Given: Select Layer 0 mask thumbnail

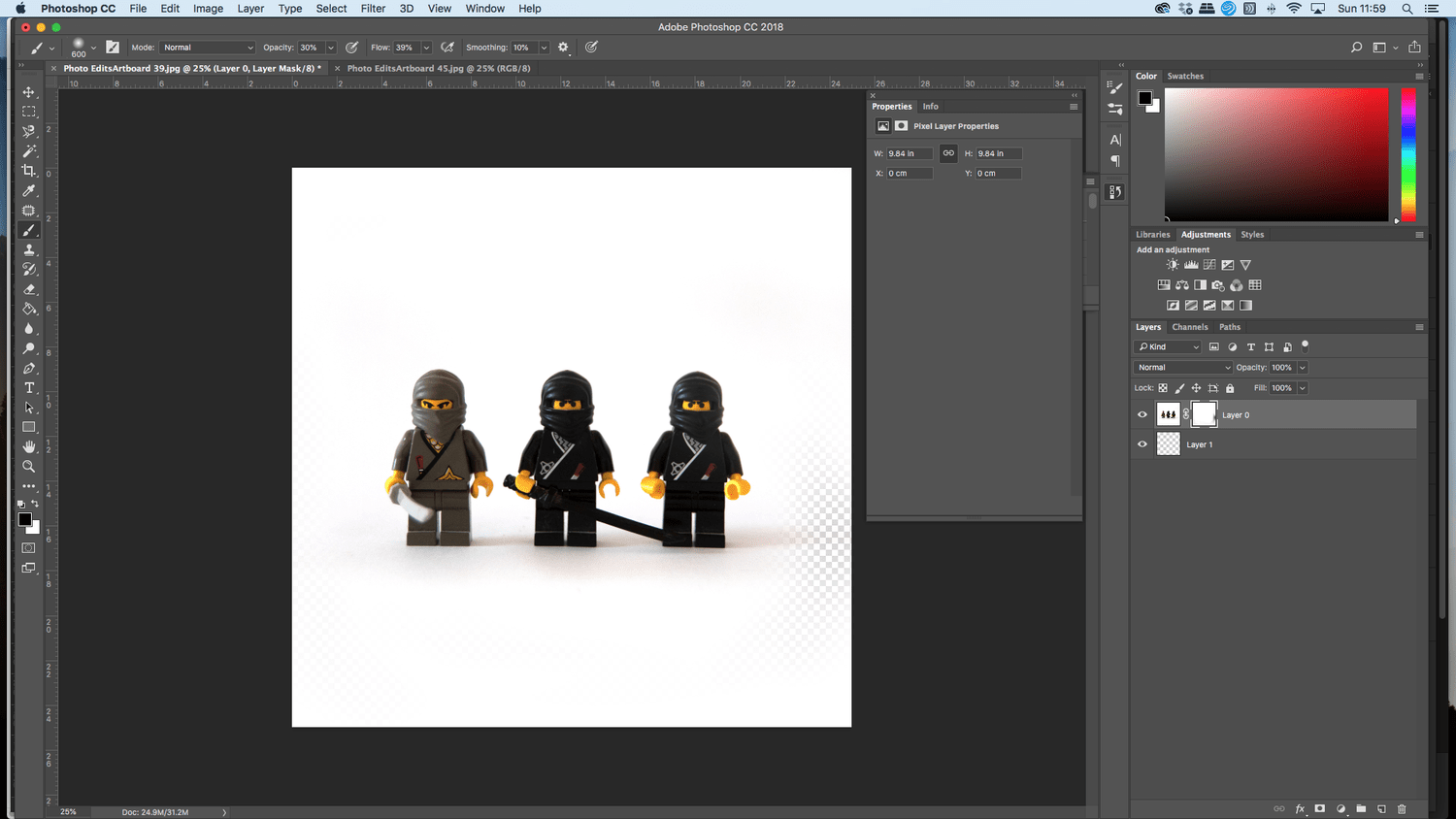Looking at the screenshot, I should [x=1204, y=414].
